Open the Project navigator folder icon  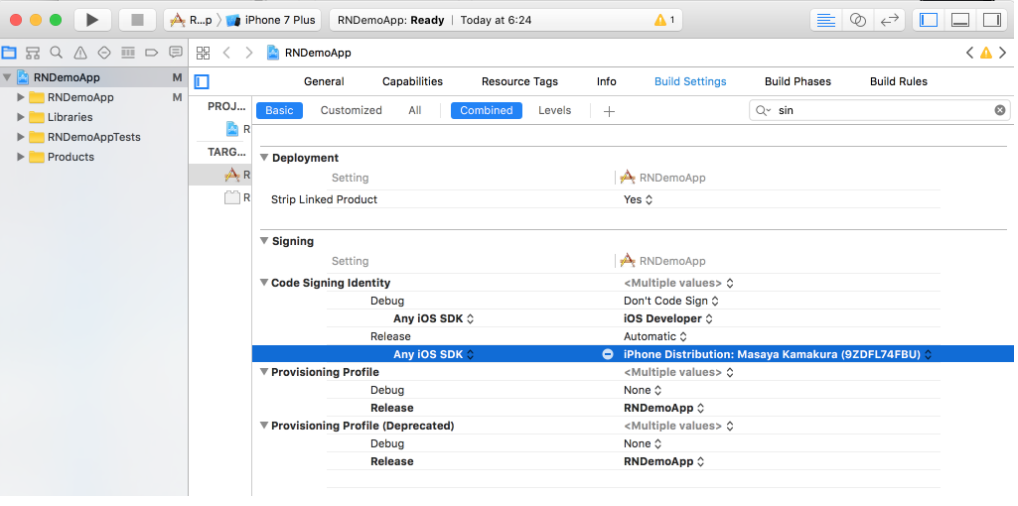click(9, 53)
